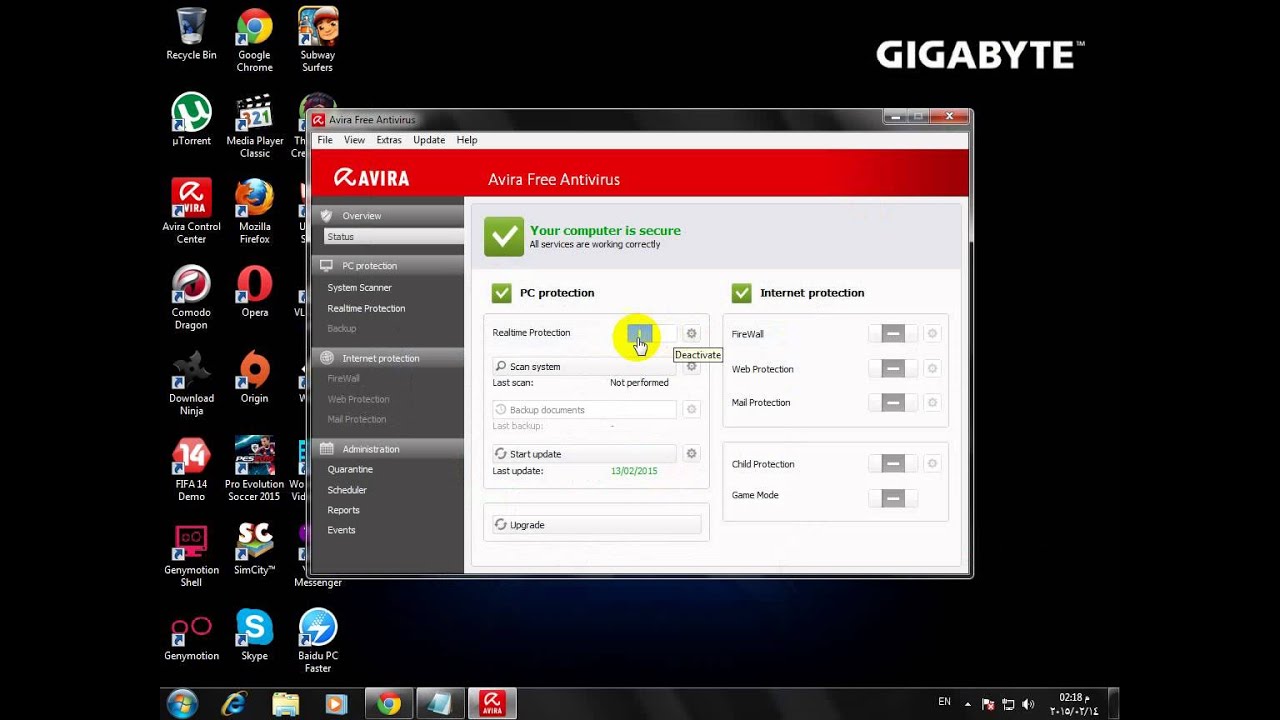Screen dimensions: 1280x720
Task: Open Reports in sidebar
Action: coord(343,510)
